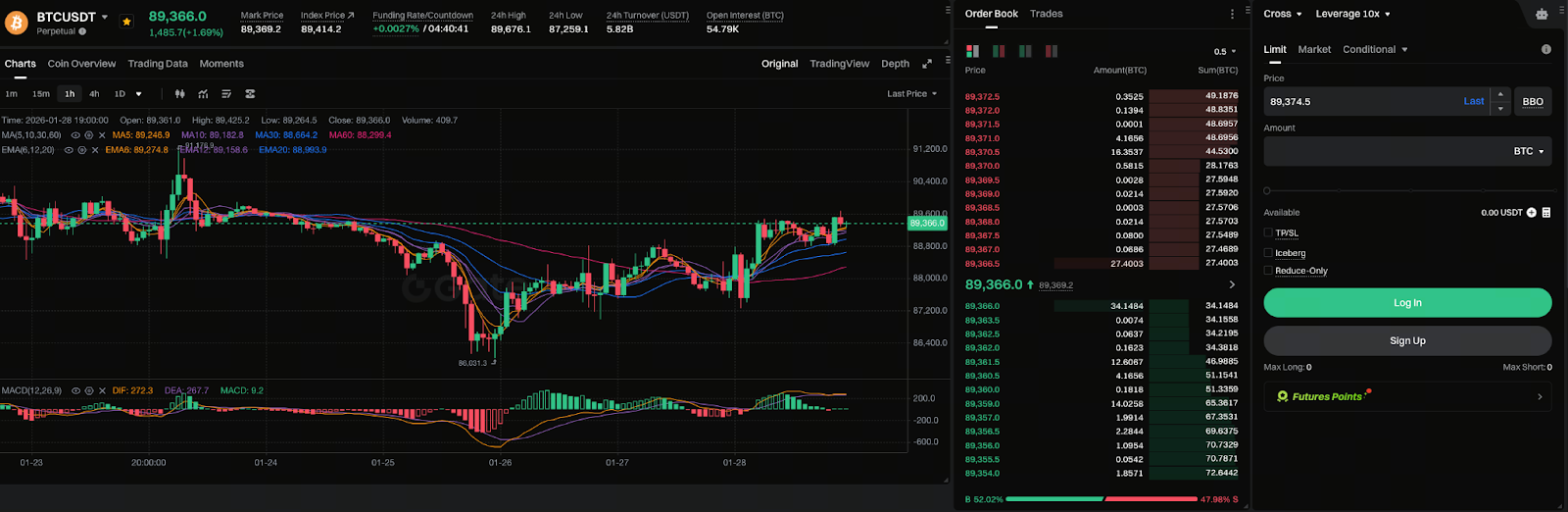The width and height of the screenshot is (1568, 512).
Task: Toggle visibility of EMA(6,12,20) indicator
Action: (x=69, y=150)
